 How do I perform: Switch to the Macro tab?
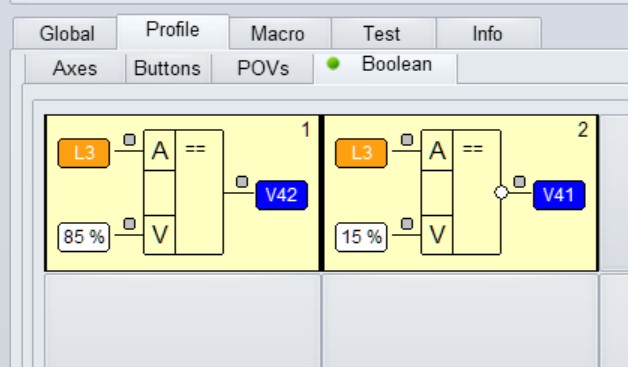[x=278, y=34]
